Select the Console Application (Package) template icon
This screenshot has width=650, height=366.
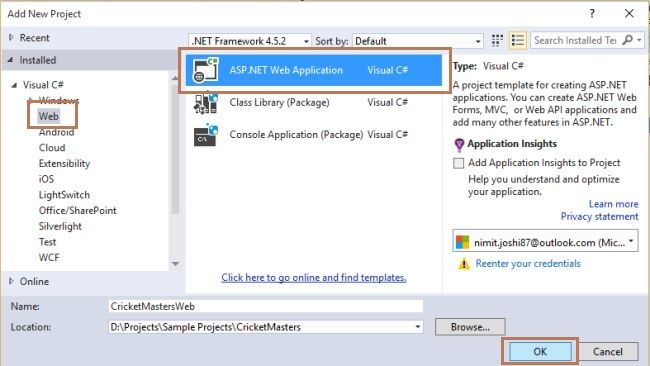206,135
